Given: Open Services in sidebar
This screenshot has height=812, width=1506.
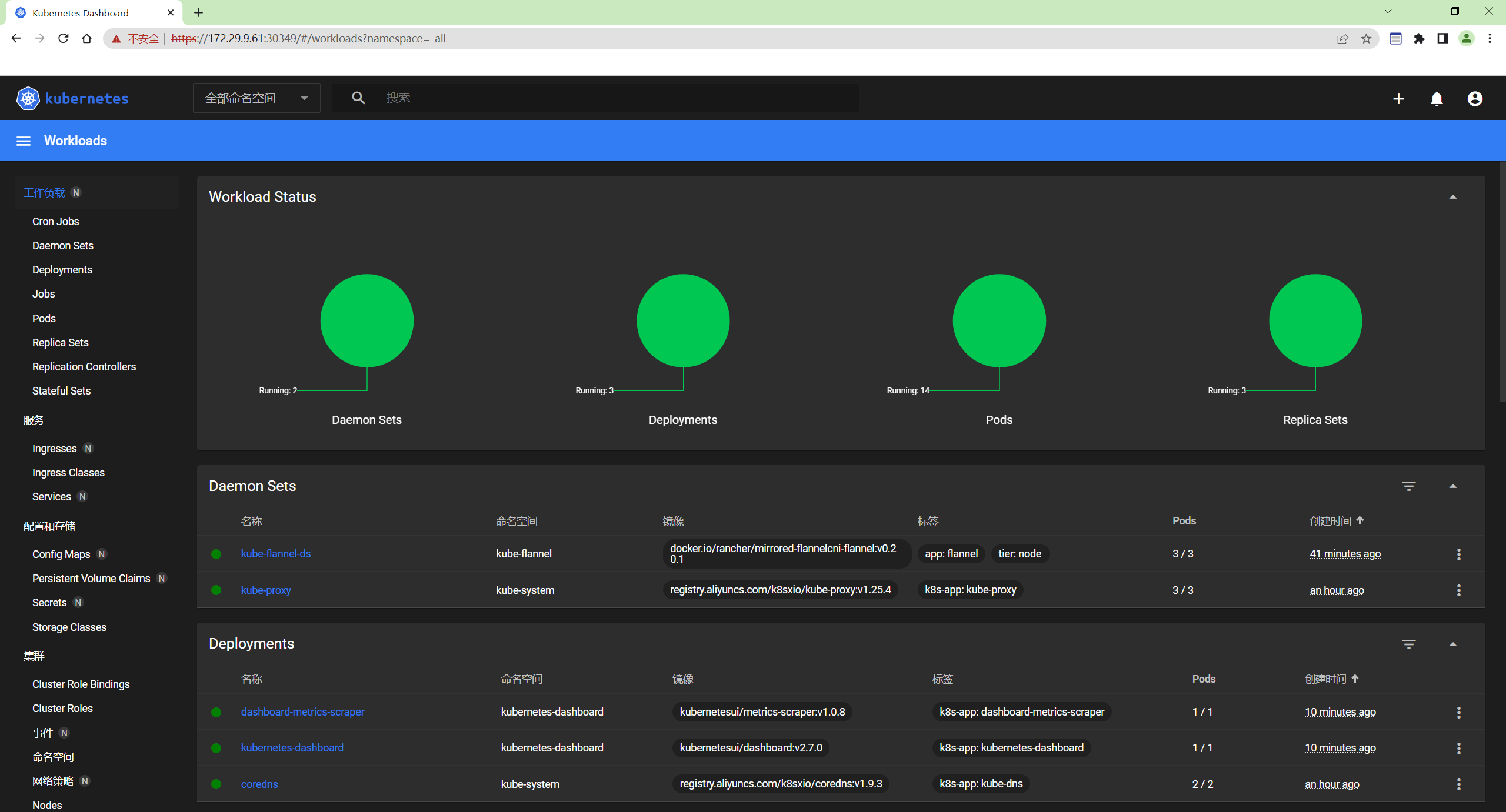Looking at the screenshot, I should tap(52, 497).
